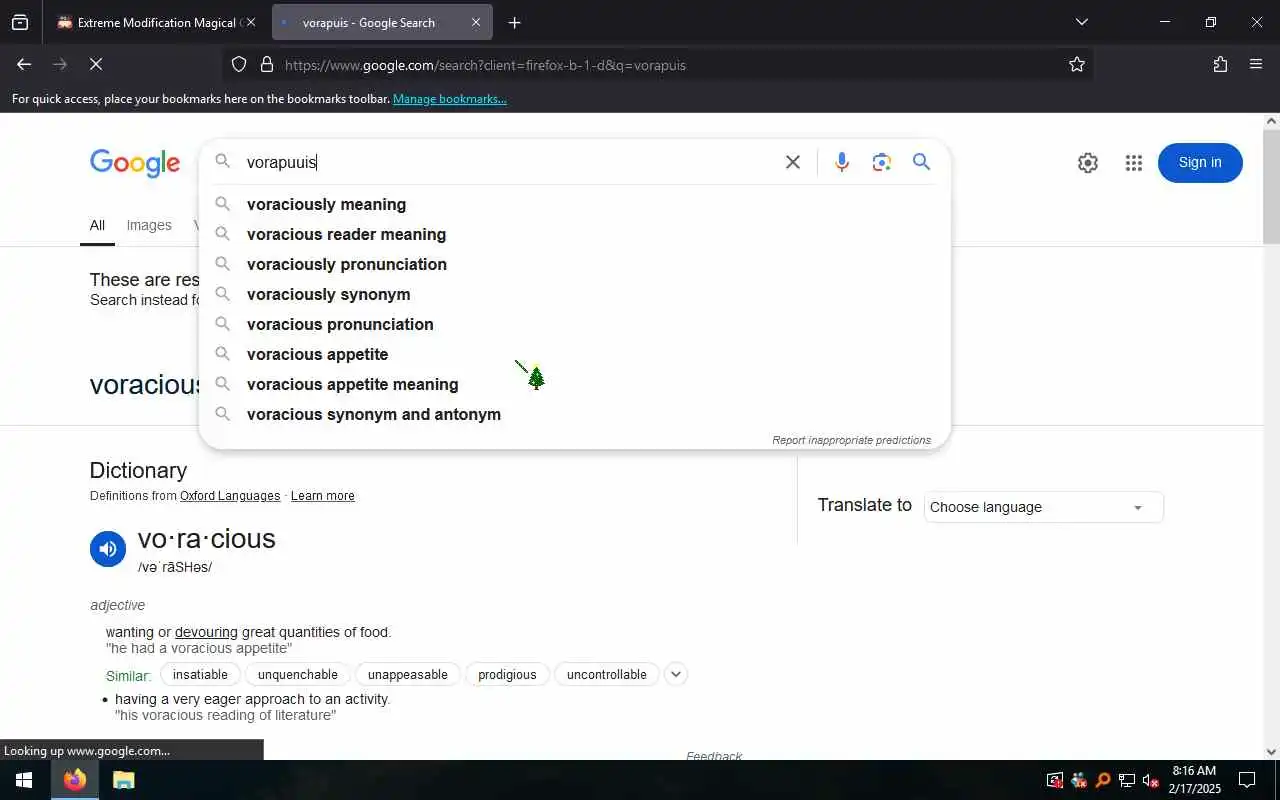This screenshot has height=800, width=1280.
Task: Choose suggestion voracious synonym and antonym
Action: click(575, 414)
